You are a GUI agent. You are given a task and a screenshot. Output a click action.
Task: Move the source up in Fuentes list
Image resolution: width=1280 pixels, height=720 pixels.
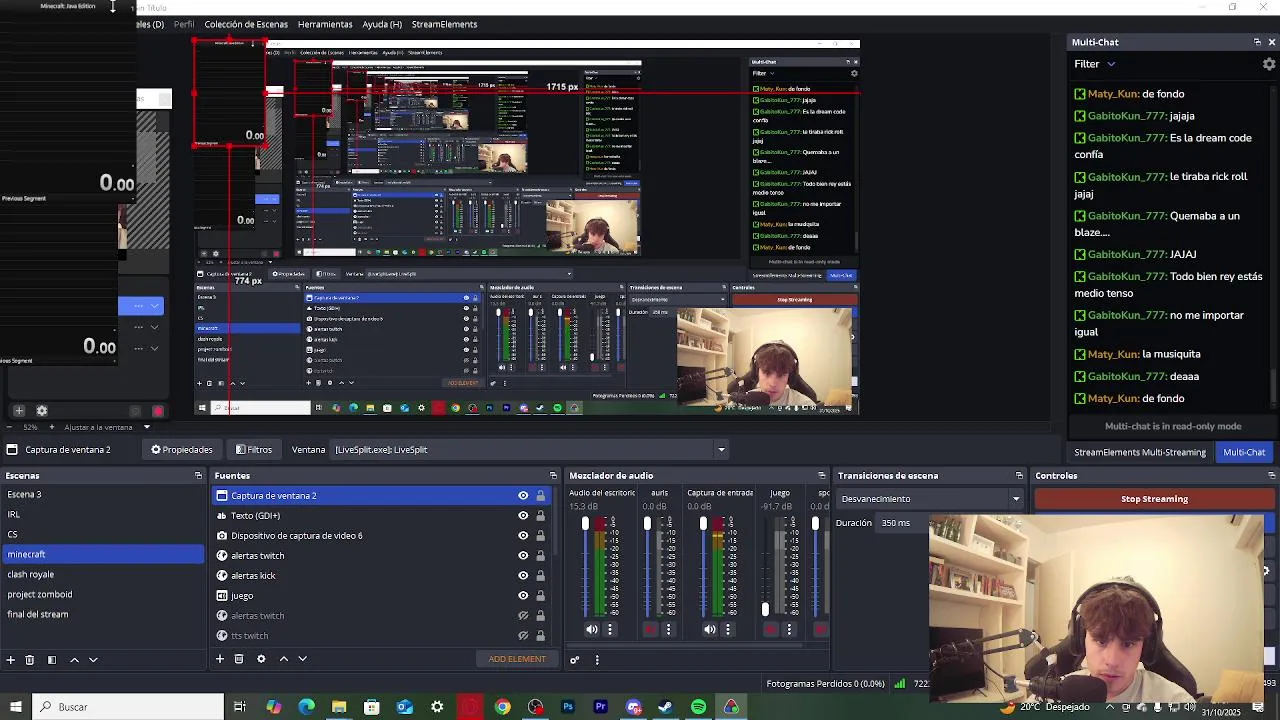[x=283, y=659]
